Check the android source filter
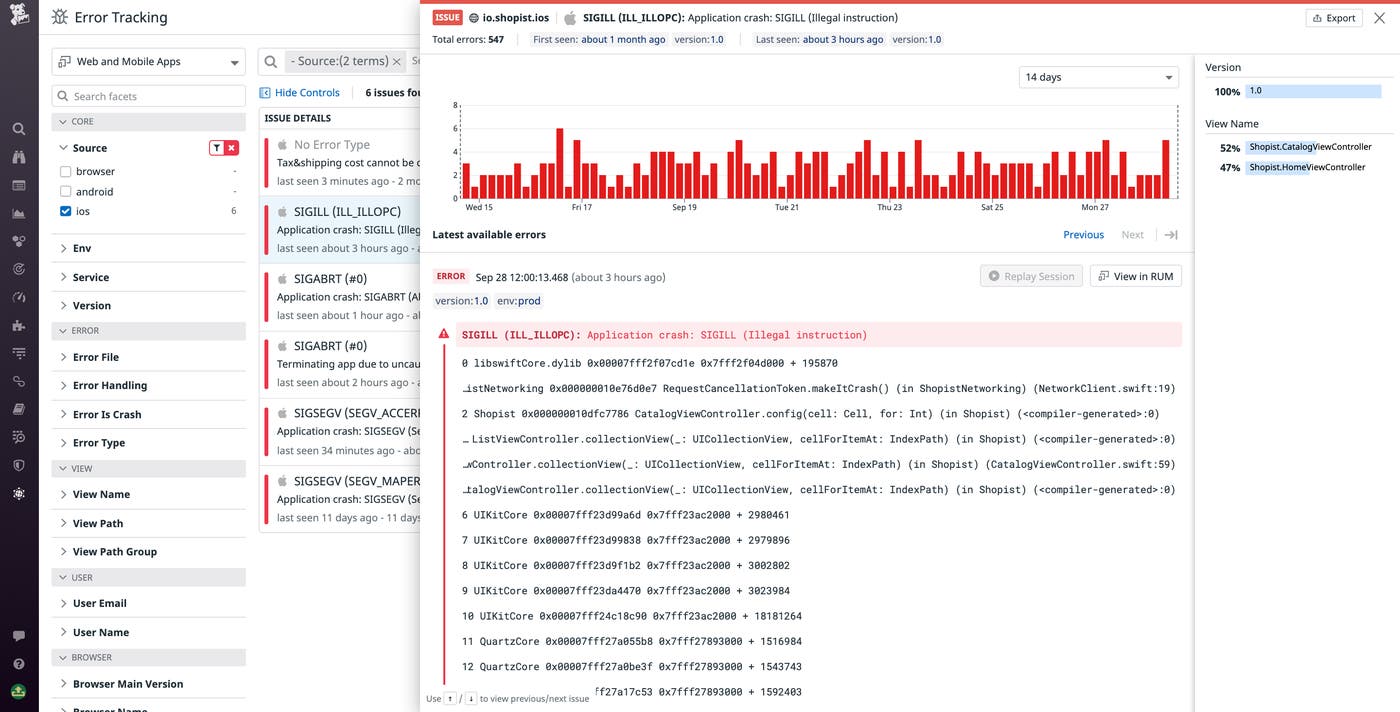Screen dimensions: 1400x712 [65, 191]
